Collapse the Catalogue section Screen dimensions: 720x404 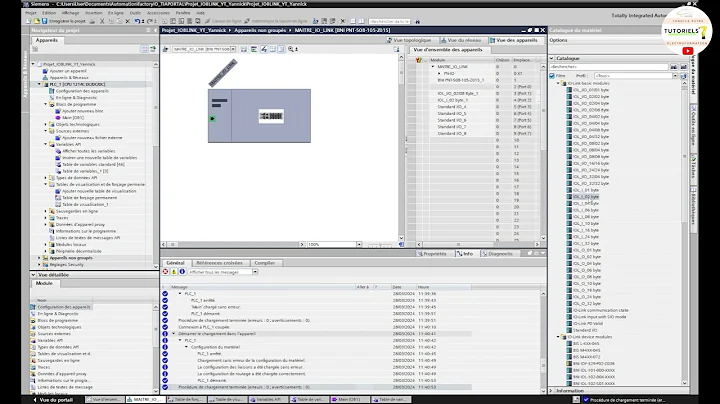pyautogui.click(x=551, y=58)
